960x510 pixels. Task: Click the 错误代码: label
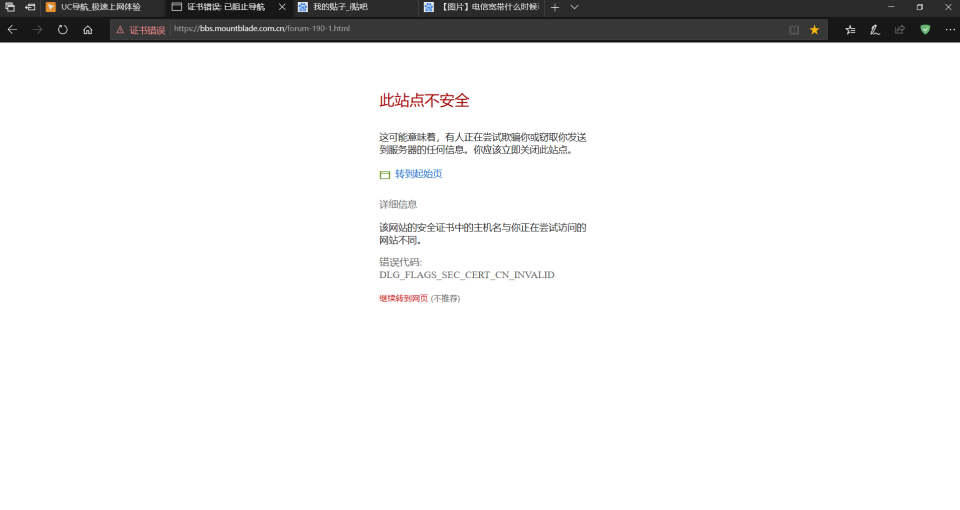tap(400, 262)
